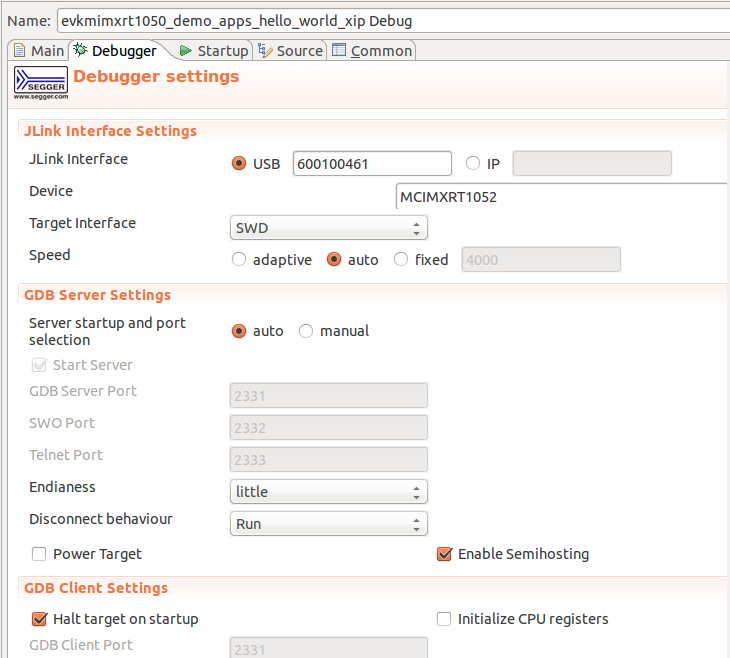
Task: Click the SEGGER logo icon
Action: click(x=41, y=83)
